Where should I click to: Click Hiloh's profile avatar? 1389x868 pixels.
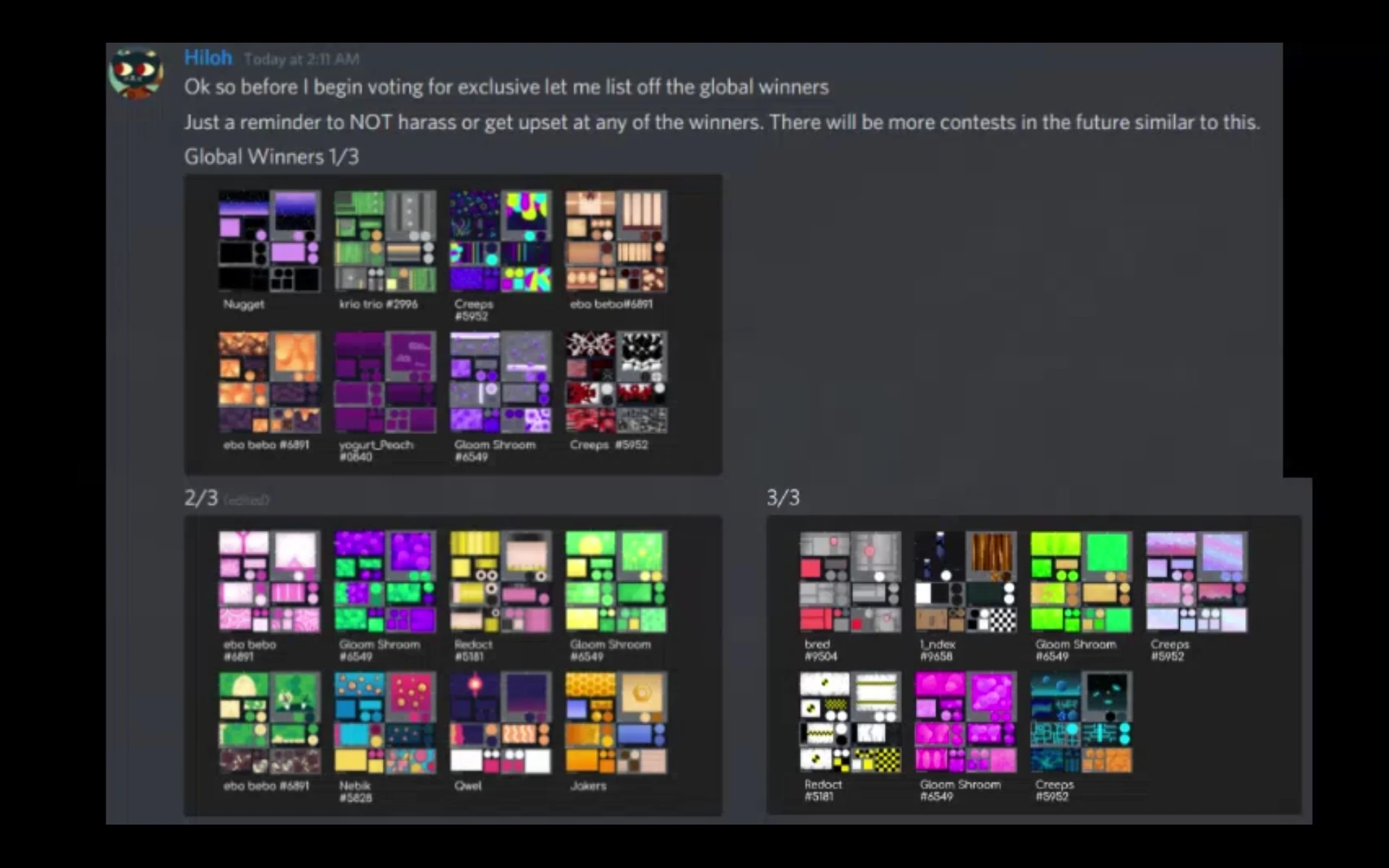[x=136, y=71]
